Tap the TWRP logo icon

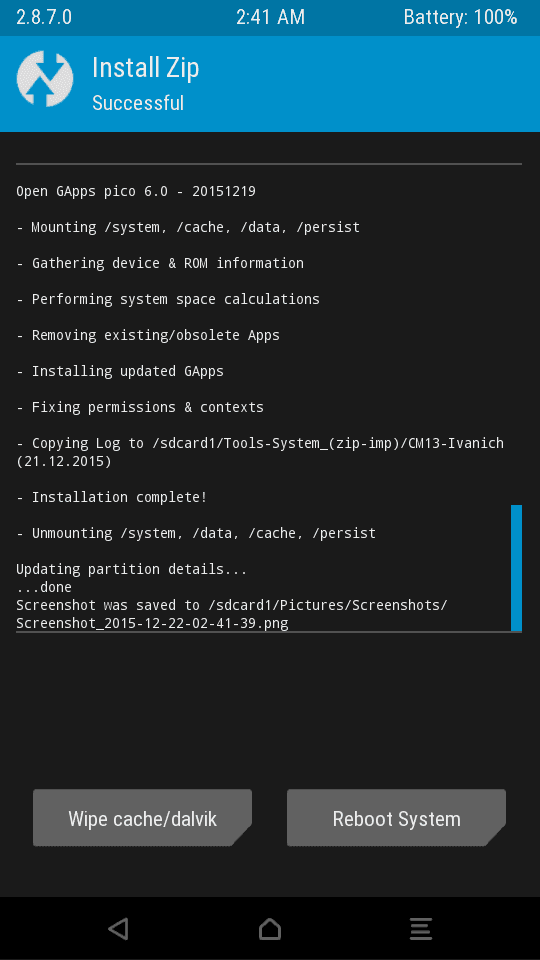tap(45, 80)
